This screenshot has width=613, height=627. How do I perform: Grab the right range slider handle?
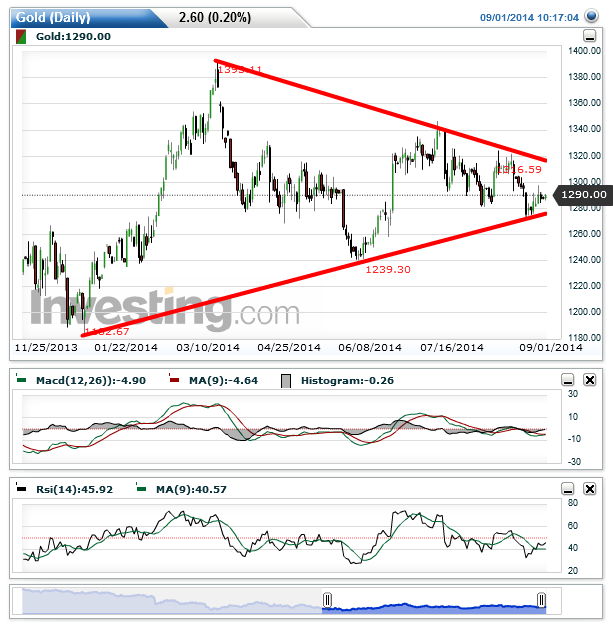point(541,600)
